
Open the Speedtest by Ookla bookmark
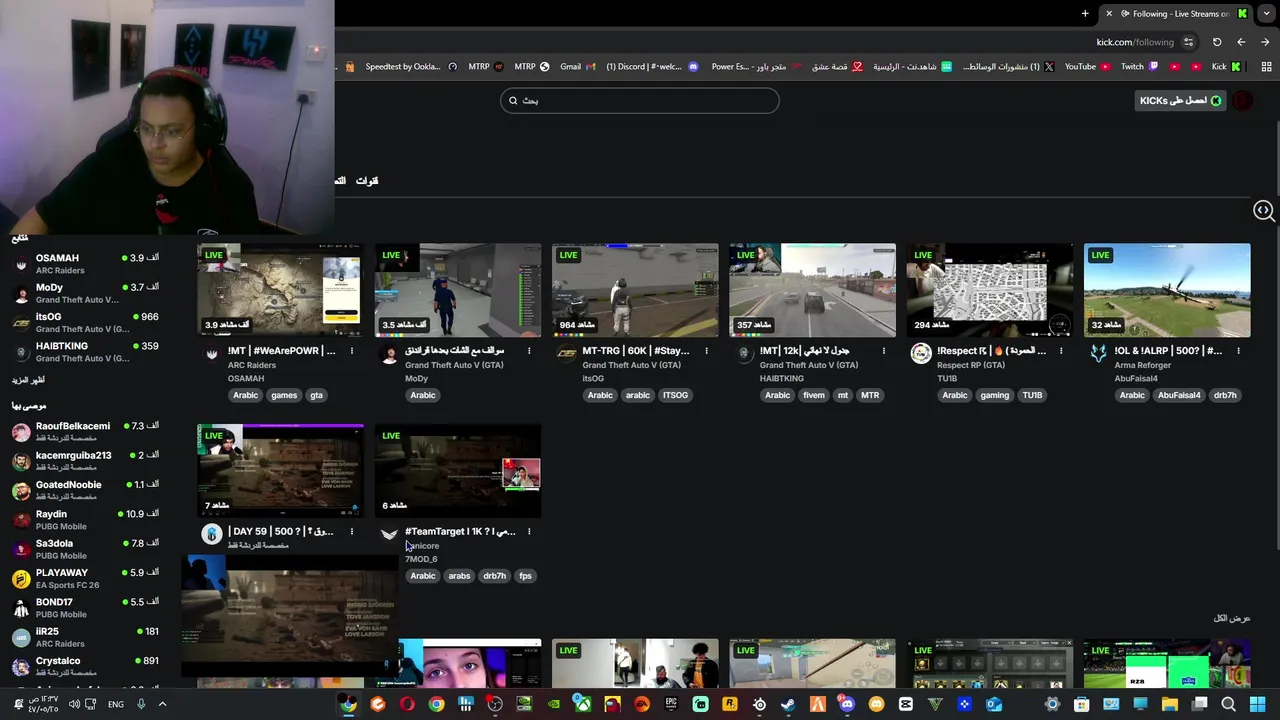click(410, 67)
